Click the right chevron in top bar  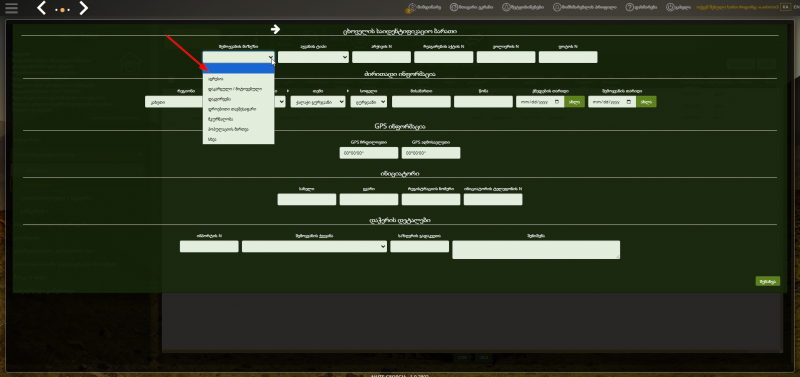84,8
